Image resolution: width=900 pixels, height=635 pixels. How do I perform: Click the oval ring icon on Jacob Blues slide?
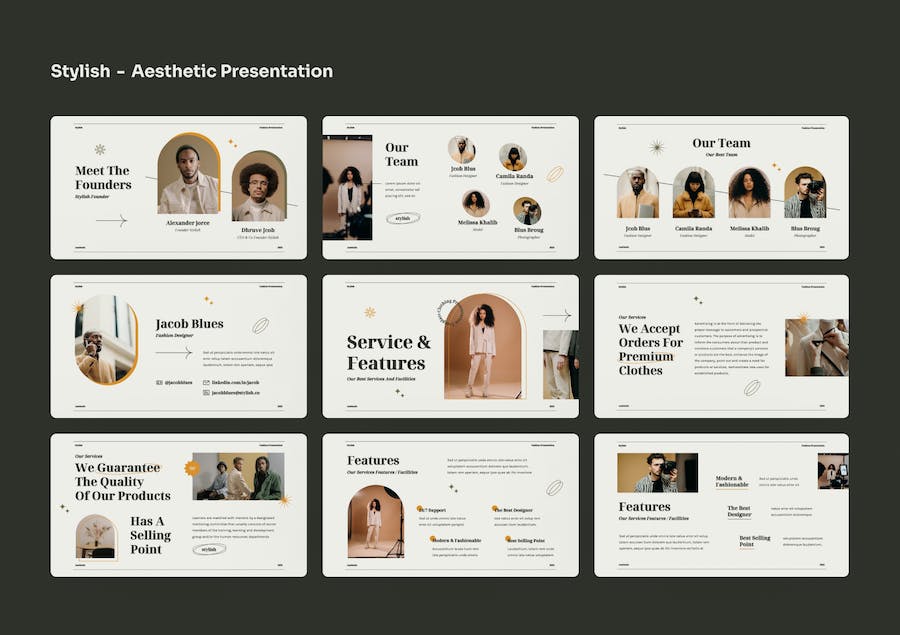click(261, 325)
